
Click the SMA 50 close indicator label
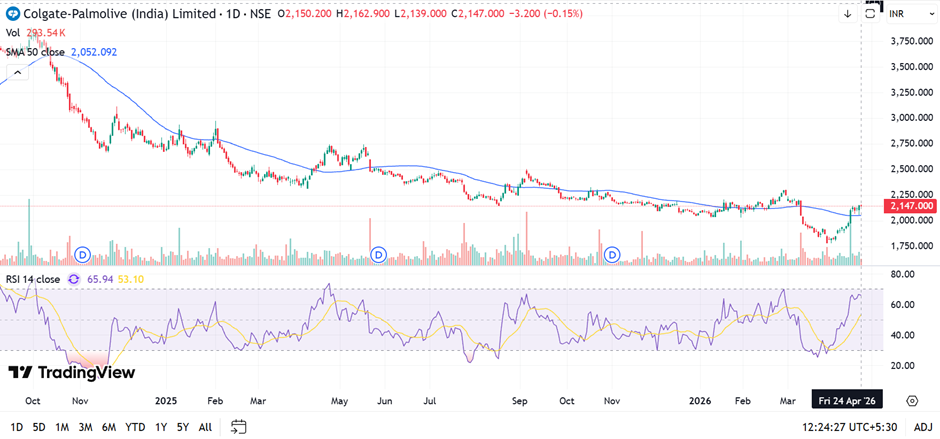37,51
